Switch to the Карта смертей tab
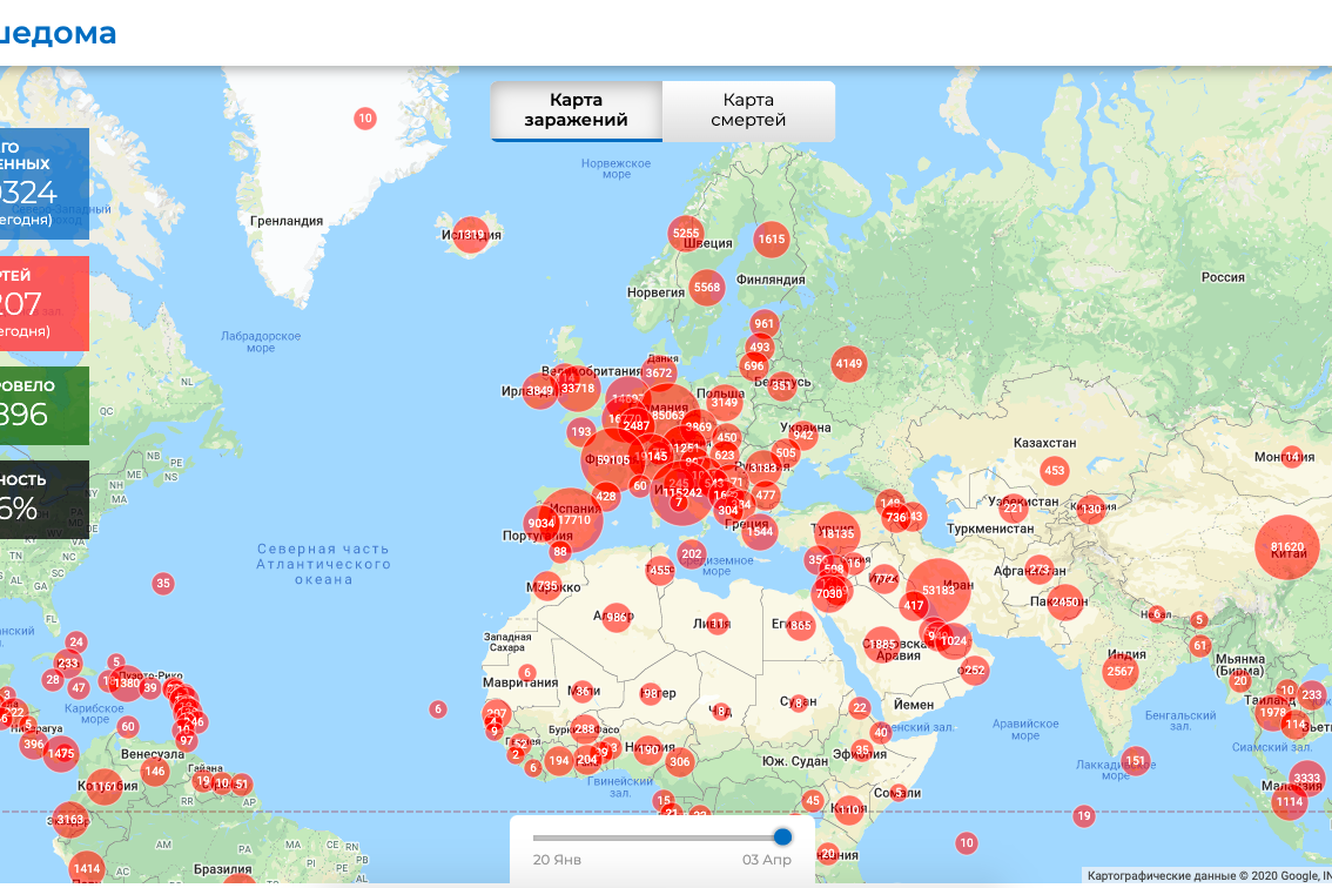This screenshot has height=888, width=1332. tap(748, 110)
